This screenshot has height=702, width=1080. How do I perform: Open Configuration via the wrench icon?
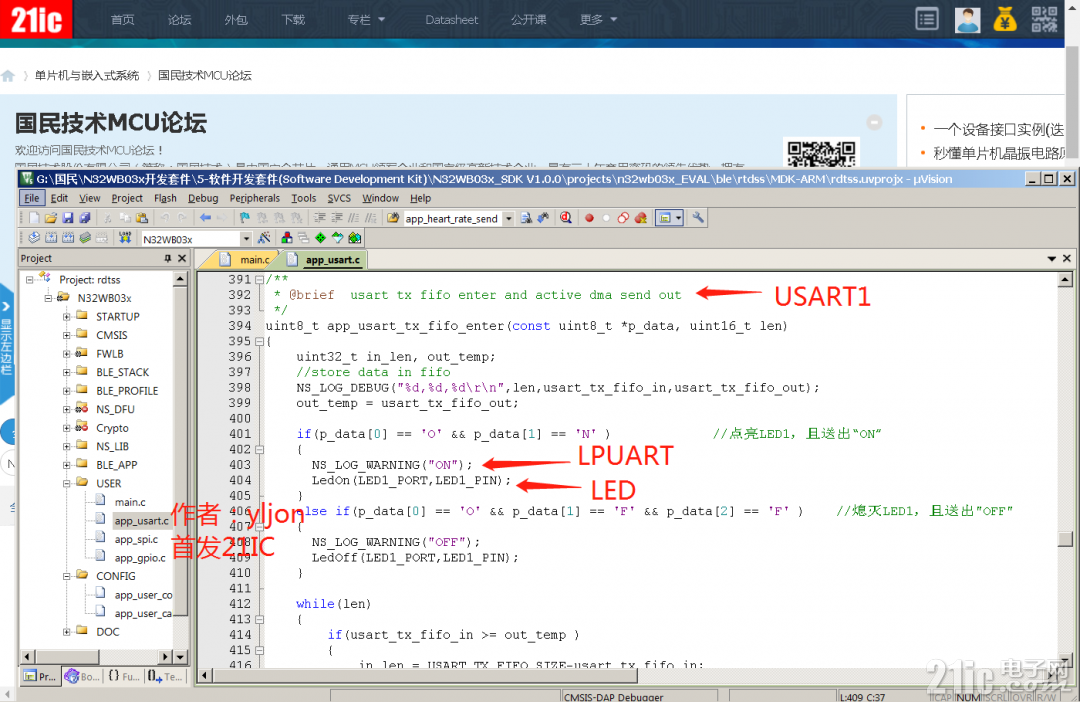[698, 218]
